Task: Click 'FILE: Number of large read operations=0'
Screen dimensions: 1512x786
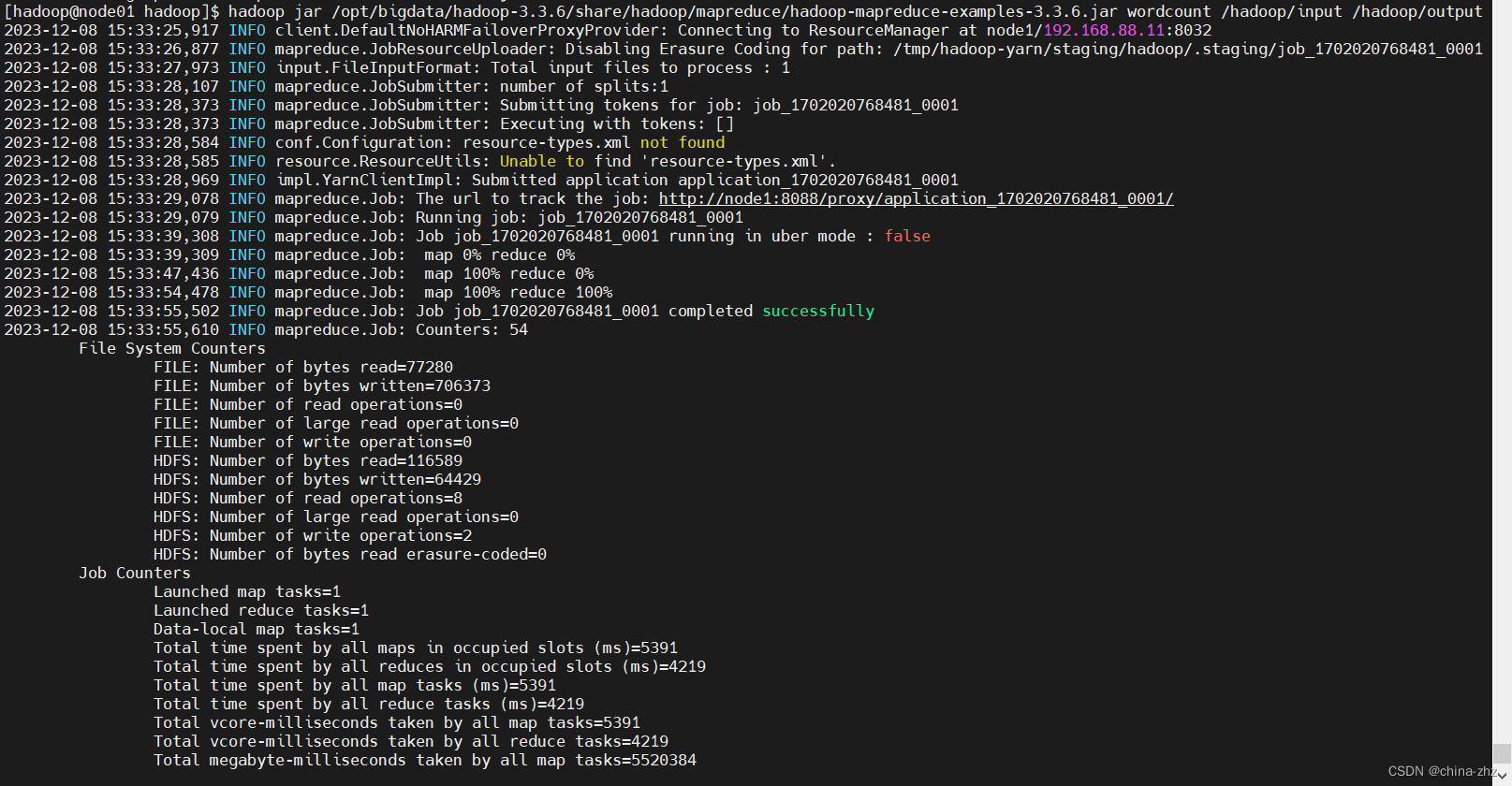Action: [336, 423]
